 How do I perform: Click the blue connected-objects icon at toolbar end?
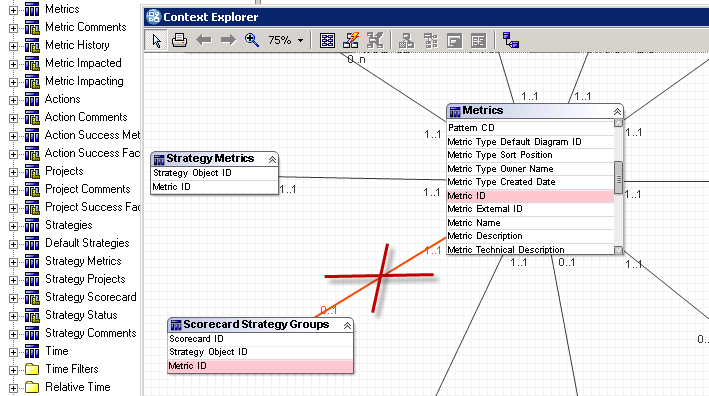click(x=510, y=40)
